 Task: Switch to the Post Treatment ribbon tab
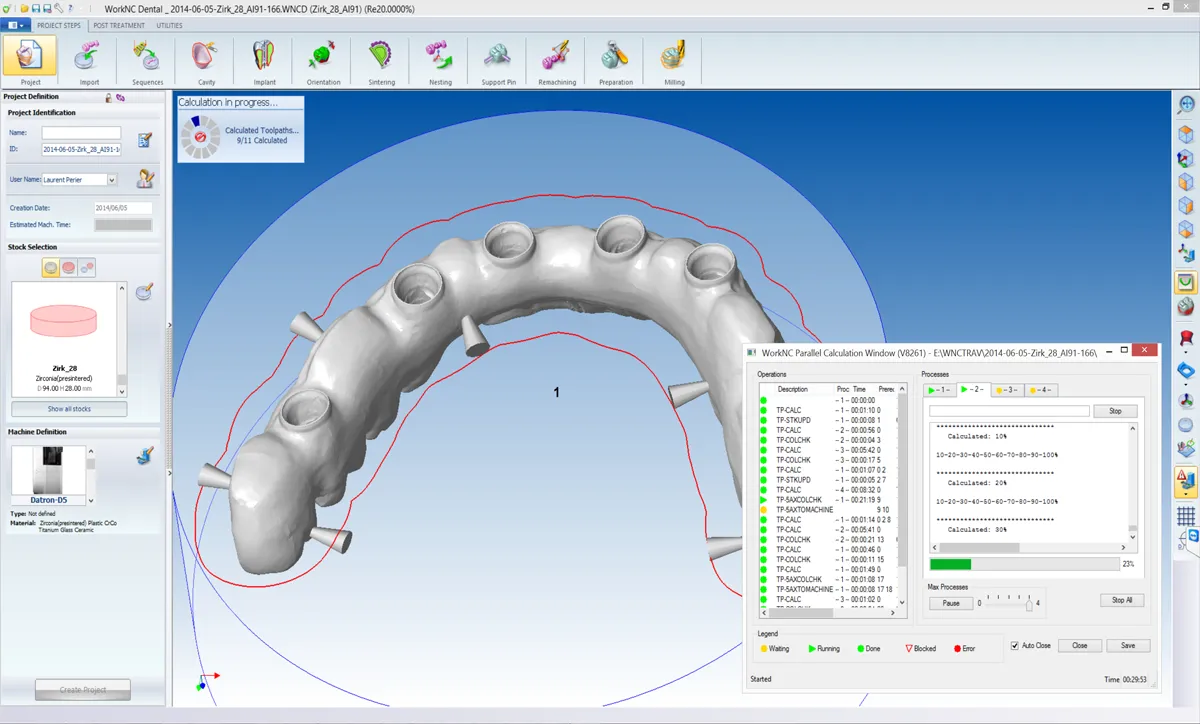pyautogui.click(x=119, y=25)
